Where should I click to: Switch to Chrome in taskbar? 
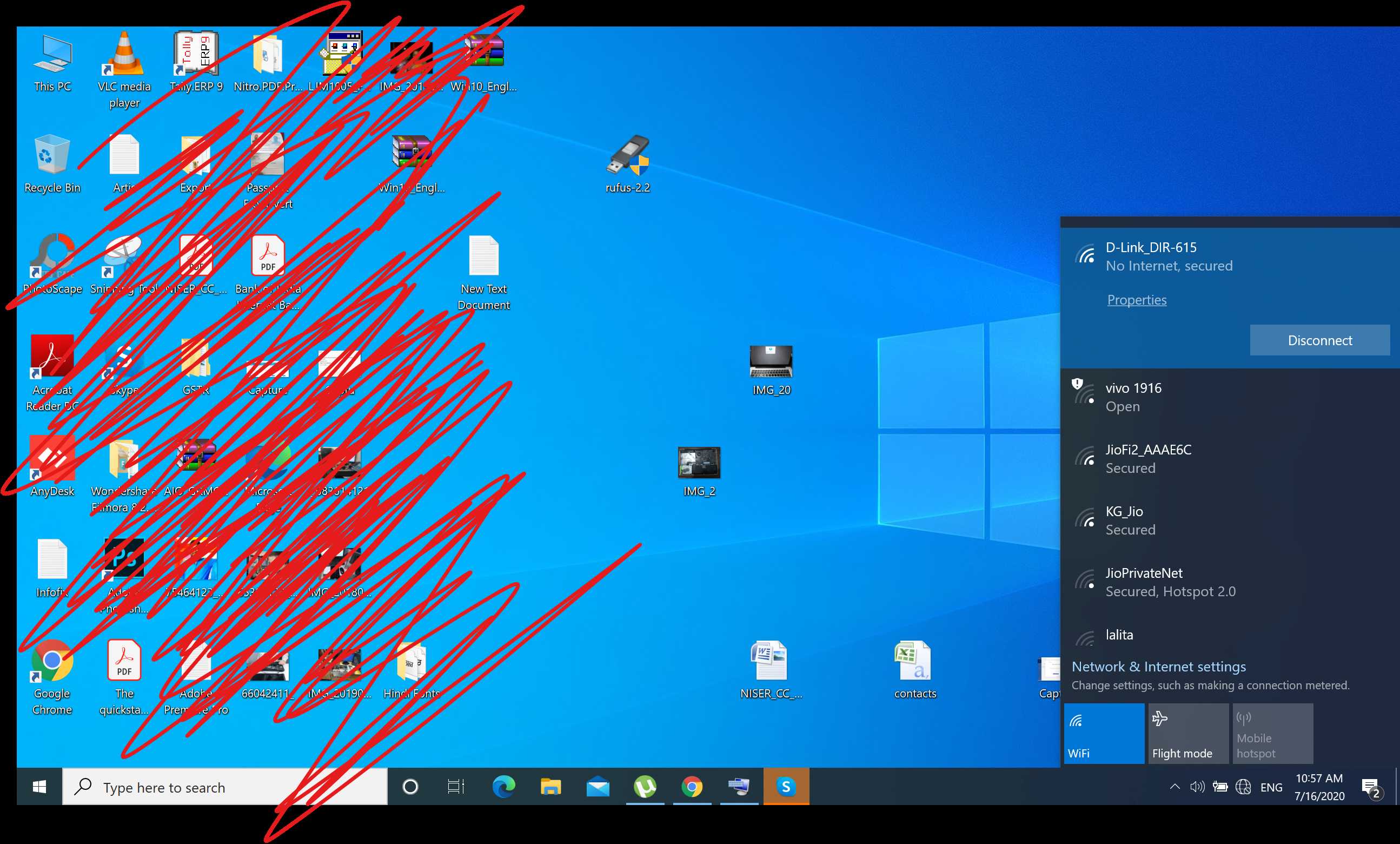pyautogui.click(x=692, y=787)
